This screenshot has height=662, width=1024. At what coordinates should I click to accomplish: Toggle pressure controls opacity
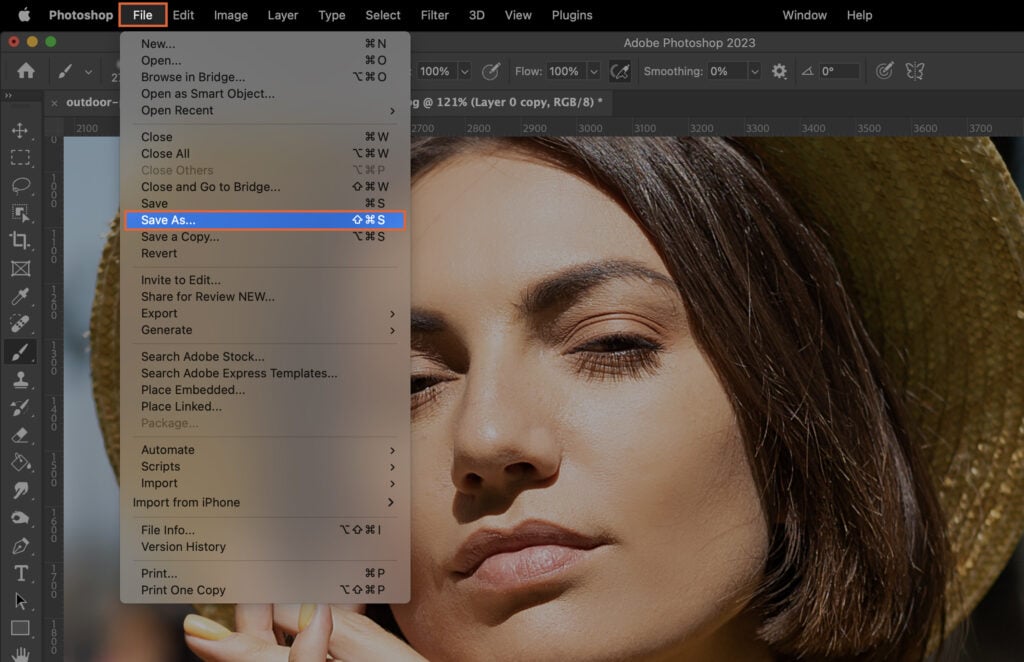click(x=490, y=71)
